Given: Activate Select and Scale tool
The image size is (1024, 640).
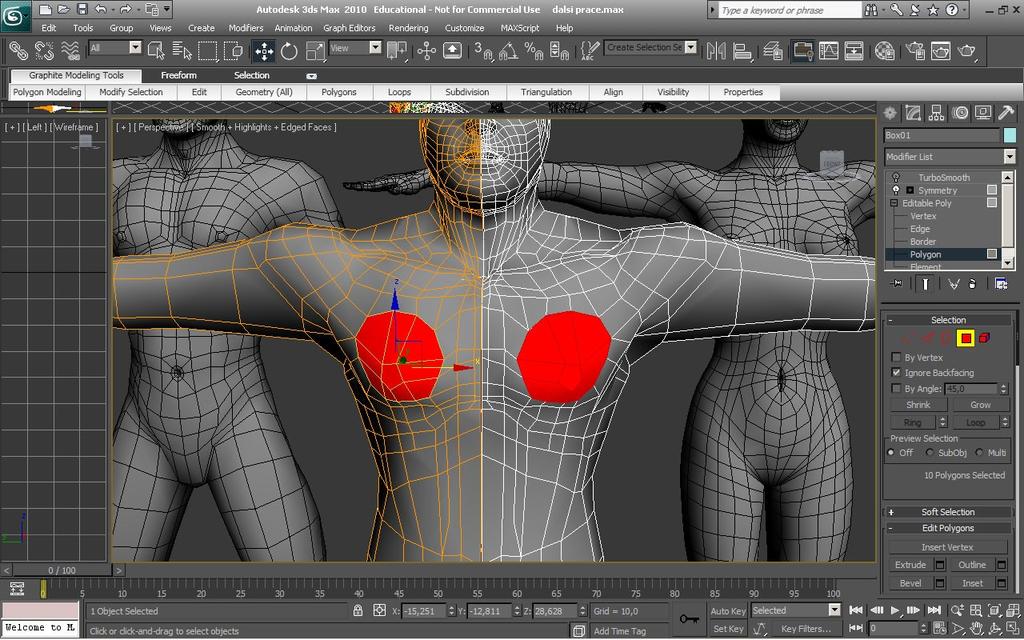Looking at the screenshot, I should click(x=315, y=51).
